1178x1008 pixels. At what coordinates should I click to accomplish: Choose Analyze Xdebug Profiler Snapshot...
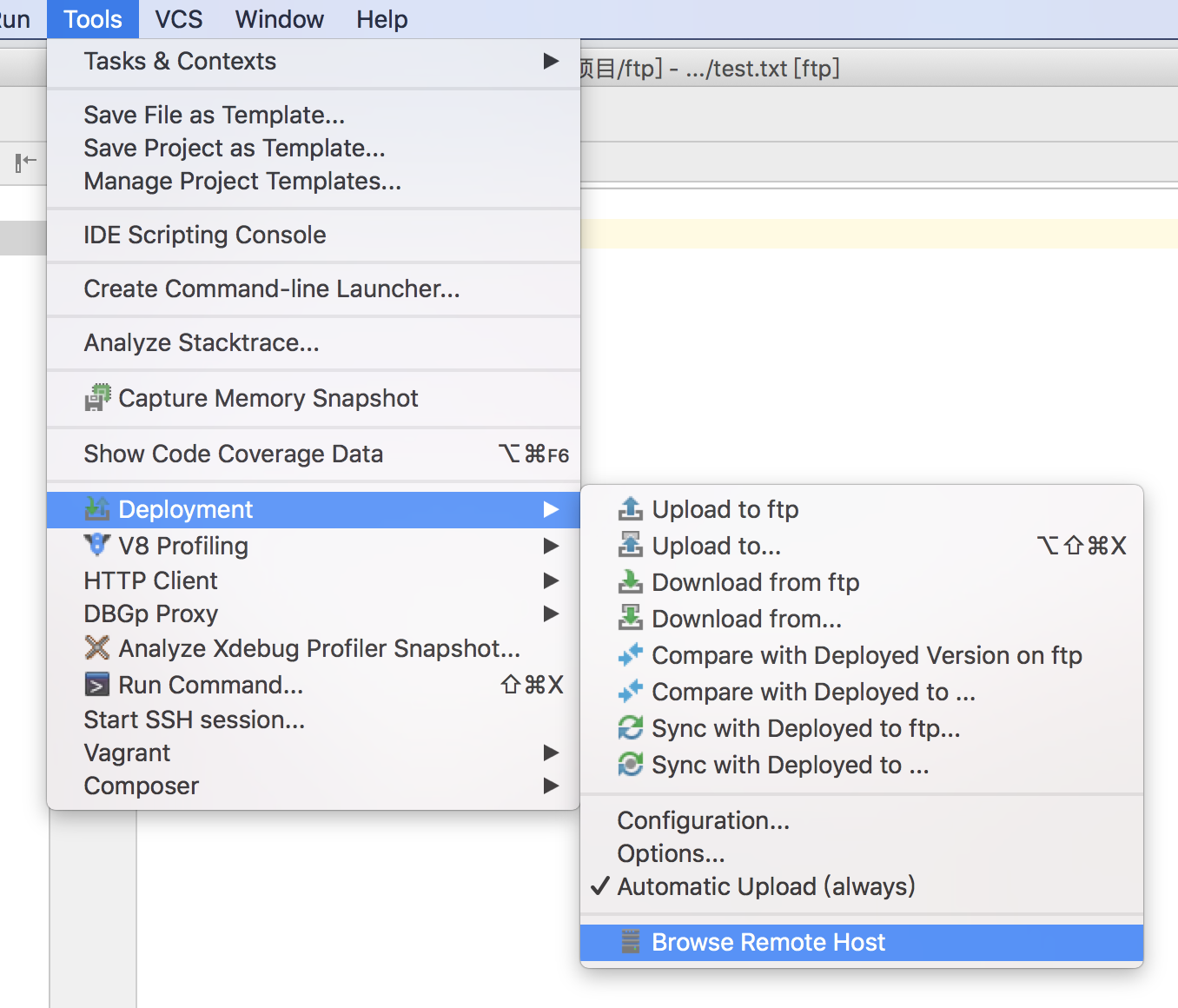(313, 648)
